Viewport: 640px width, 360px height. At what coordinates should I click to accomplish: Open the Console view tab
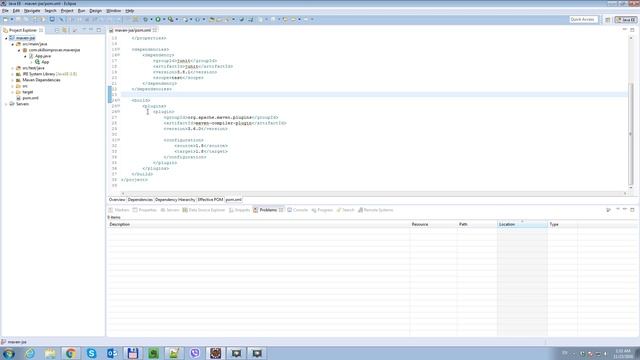pos(298,210)
